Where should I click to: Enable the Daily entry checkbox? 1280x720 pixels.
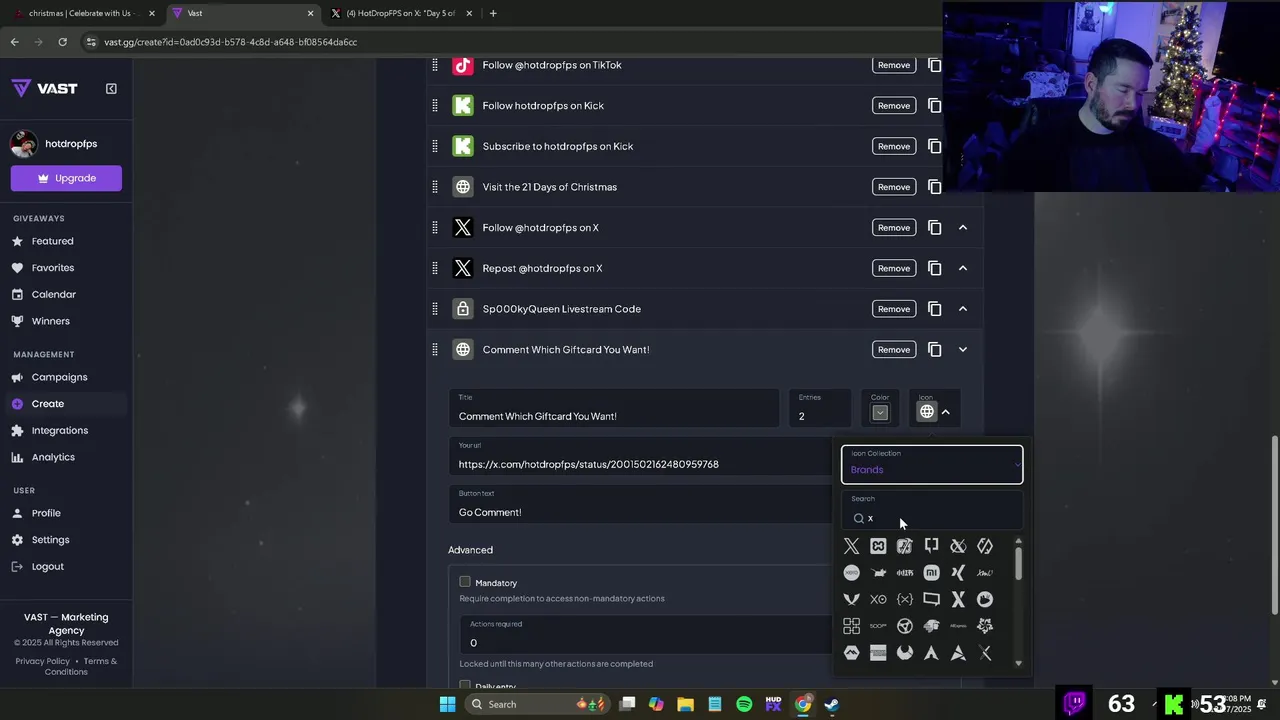tap(465, 686)
